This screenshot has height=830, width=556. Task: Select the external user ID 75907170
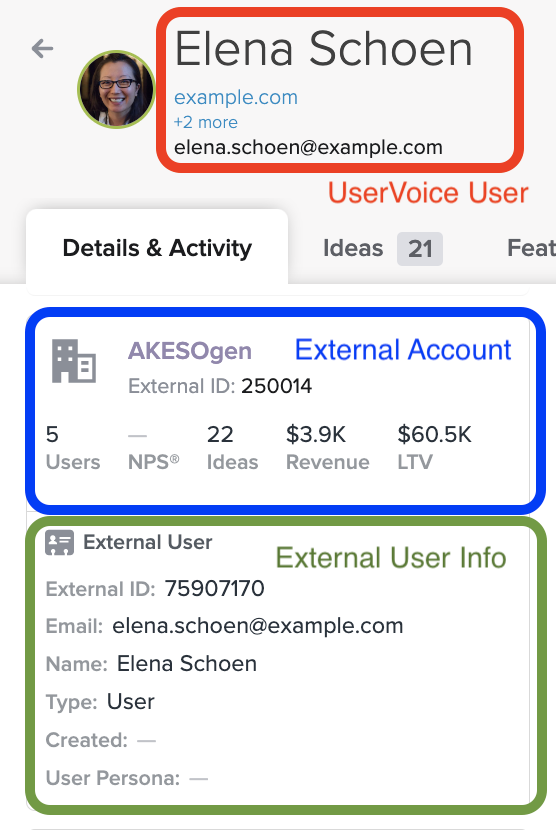pos(214,589)
